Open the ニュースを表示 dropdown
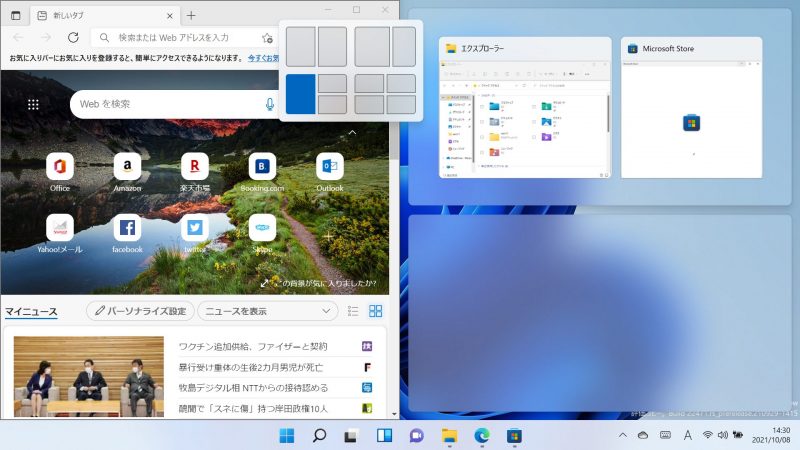 tap(267, 311)
